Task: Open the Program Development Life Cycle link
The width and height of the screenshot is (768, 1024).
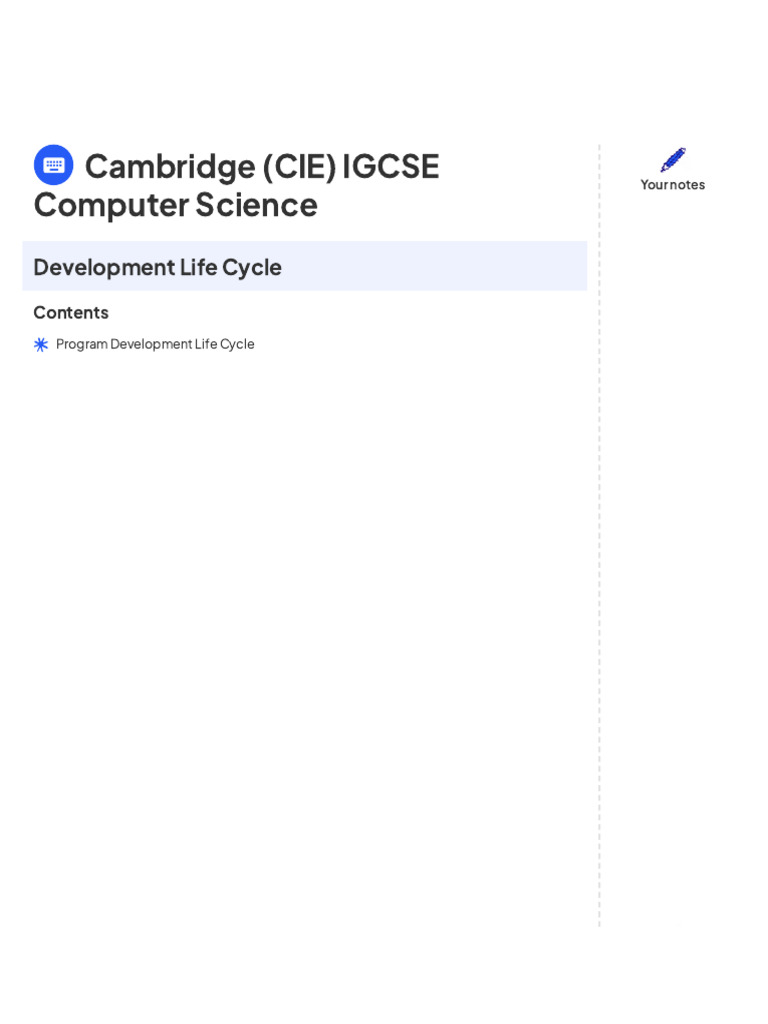Action: click(x=155, y=344)
